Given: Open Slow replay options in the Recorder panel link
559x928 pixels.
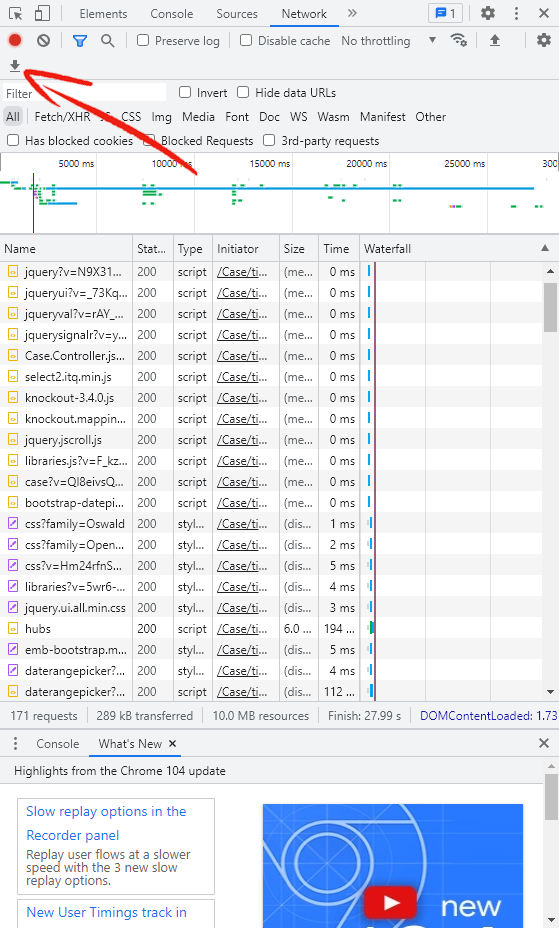Looking at the screenshot, I should coord(106,823).
